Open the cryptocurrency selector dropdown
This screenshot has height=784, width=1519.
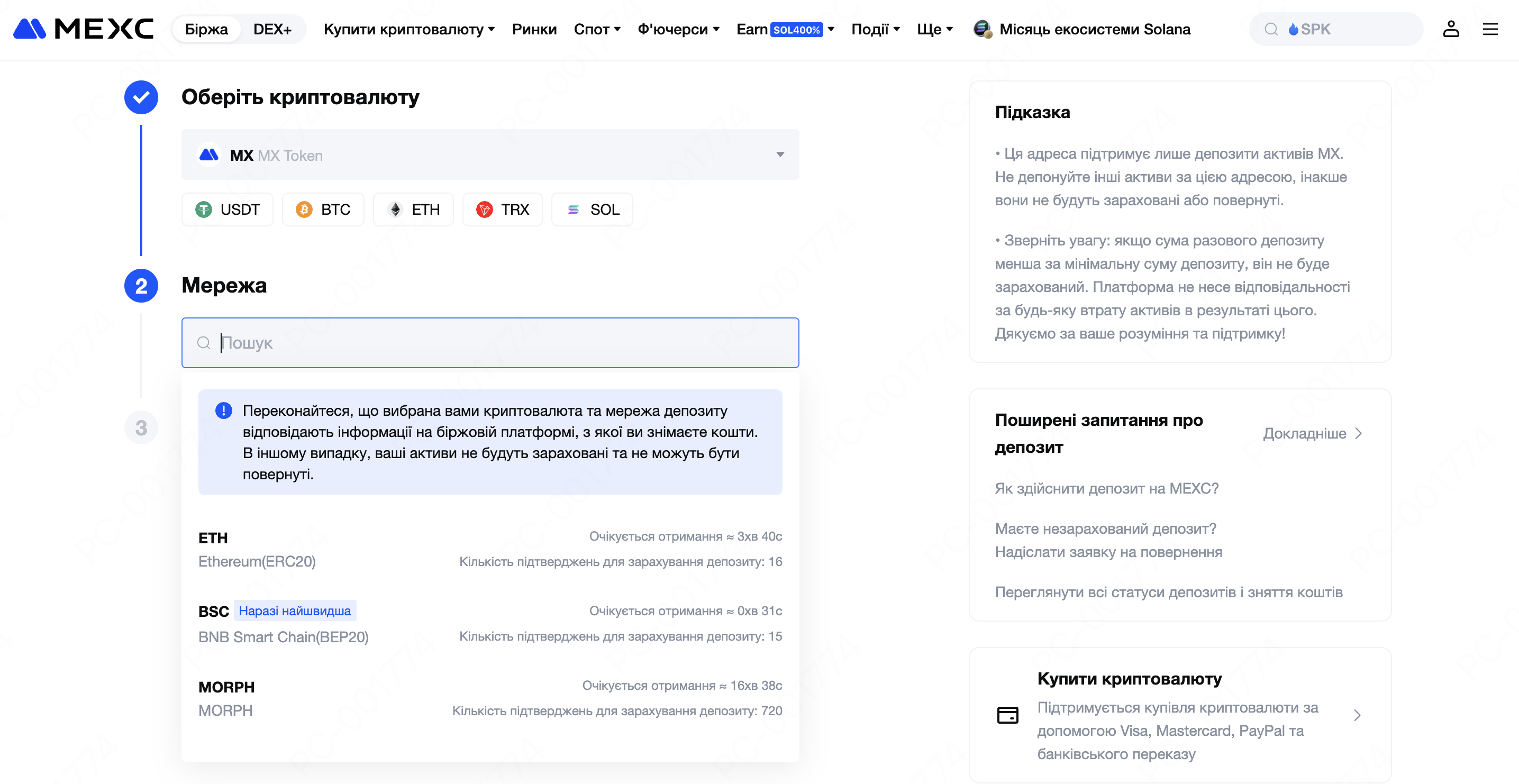[490, 155]
